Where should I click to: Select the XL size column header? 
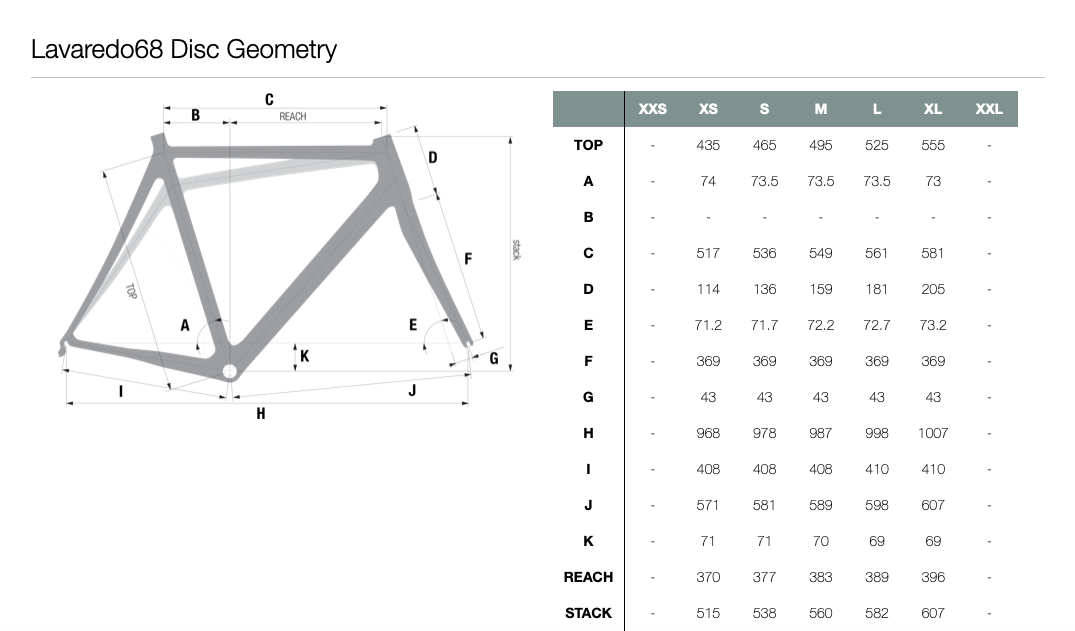click(932, 109)
